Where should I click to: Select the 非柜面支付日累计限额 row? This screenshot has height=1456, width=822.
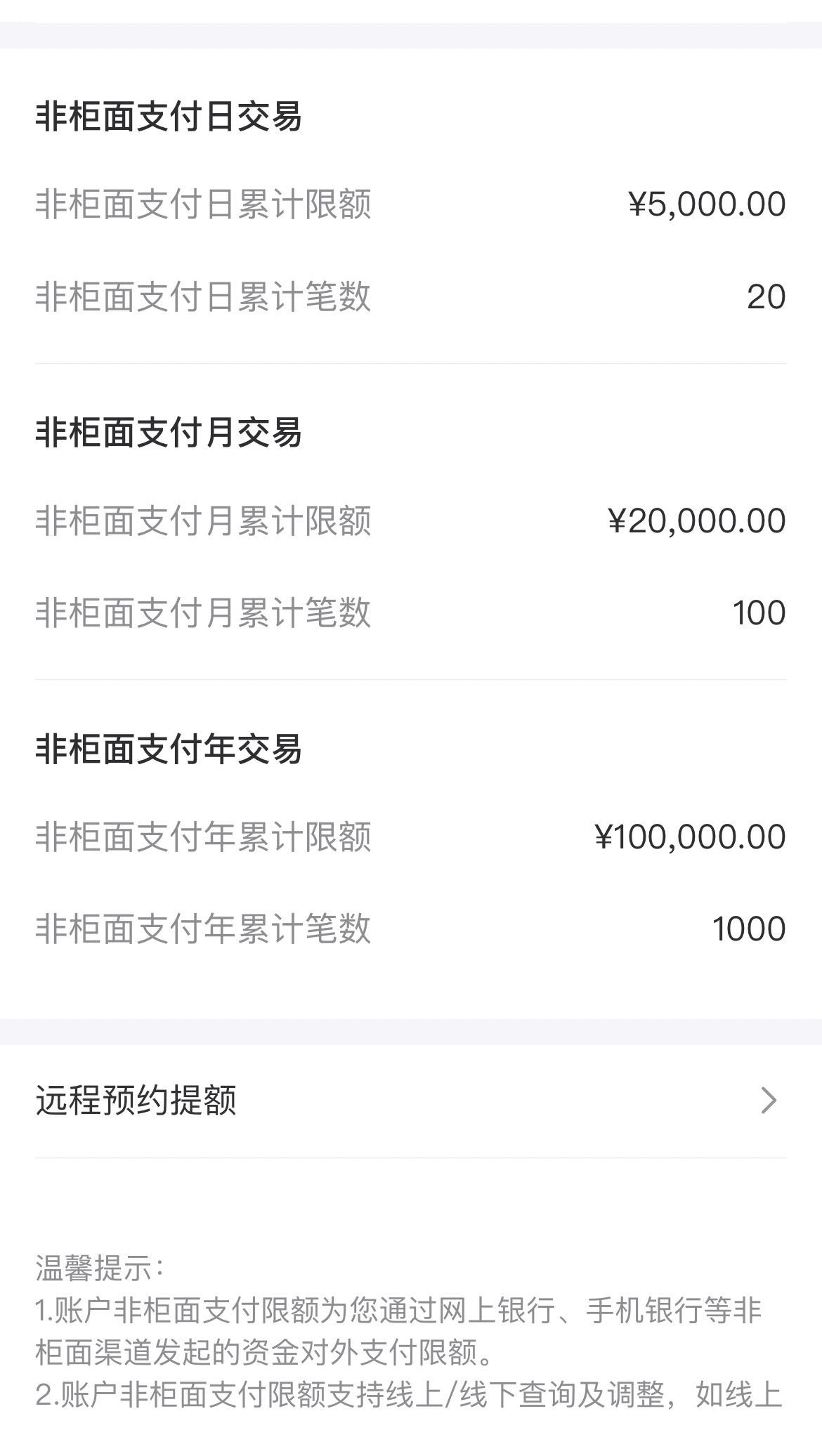411,204
